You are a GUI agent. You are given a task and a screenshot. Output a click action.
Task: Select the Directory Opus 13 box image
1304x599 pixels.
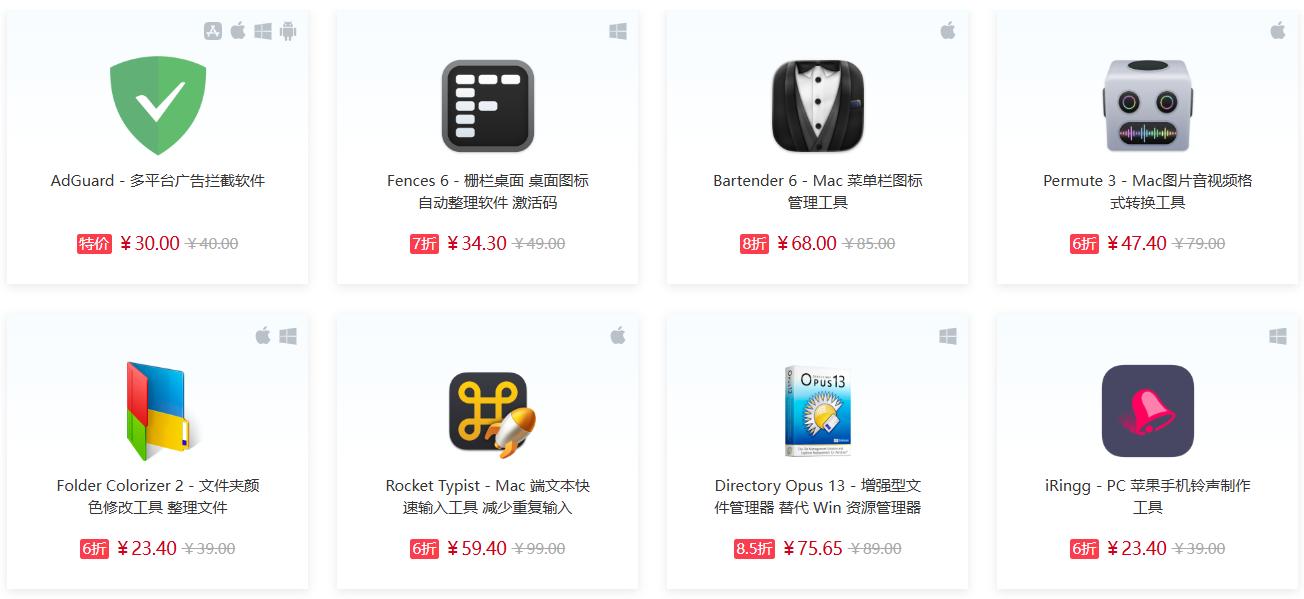818,411
